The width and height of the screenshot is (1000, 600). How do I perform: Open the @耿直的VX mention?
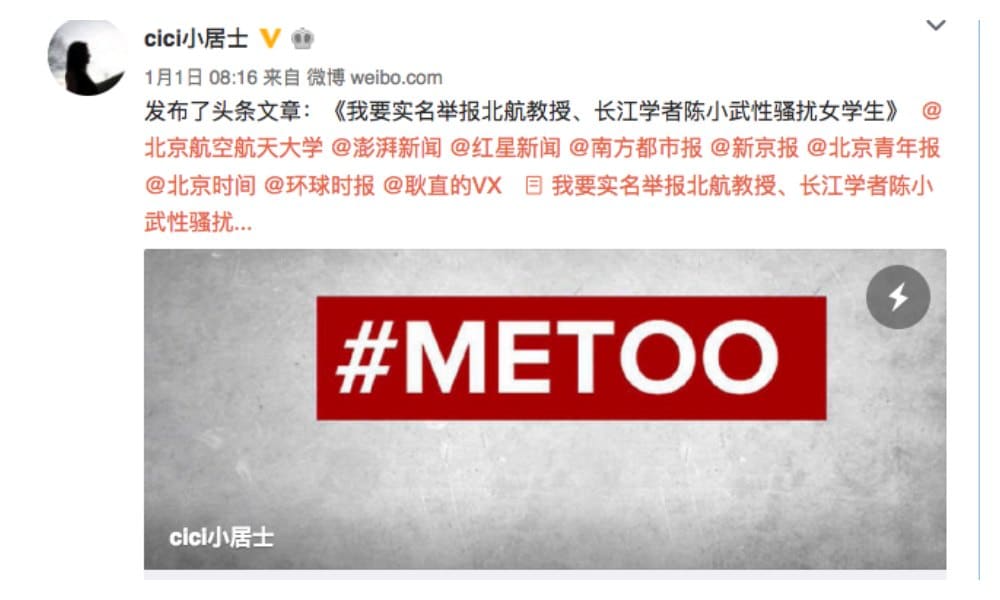[x=442, y=186]
